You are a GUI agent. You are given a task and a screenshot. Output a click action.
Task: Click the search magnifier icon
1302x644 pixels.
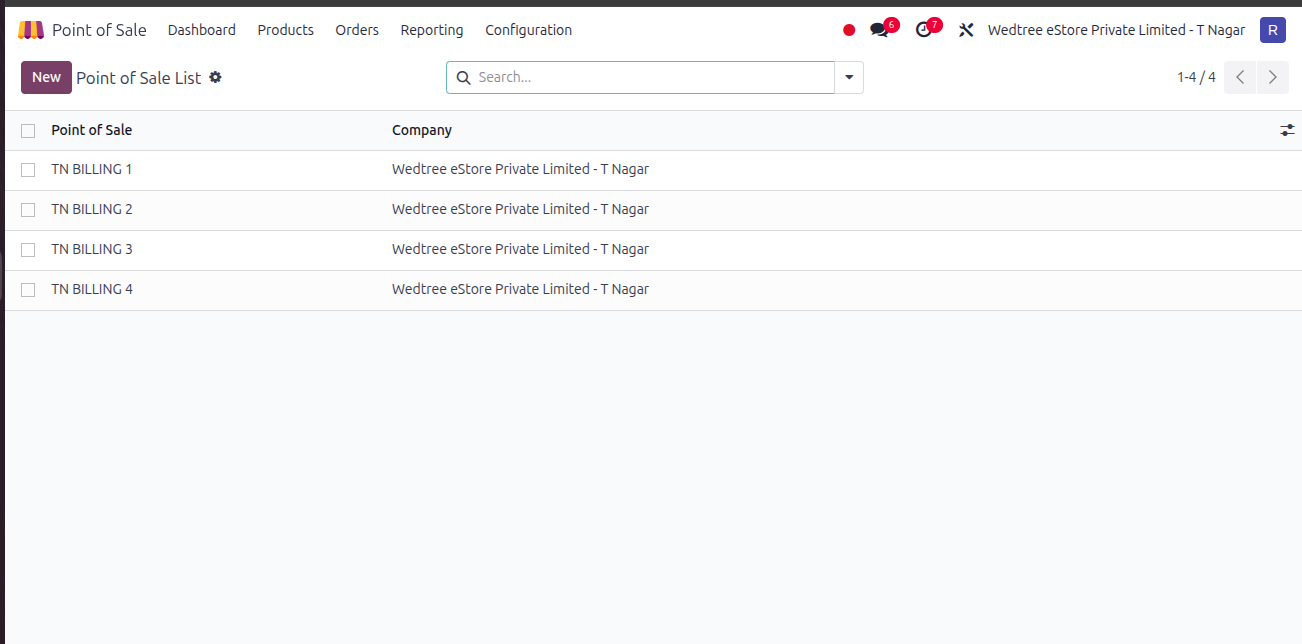(x=463, y=77)
